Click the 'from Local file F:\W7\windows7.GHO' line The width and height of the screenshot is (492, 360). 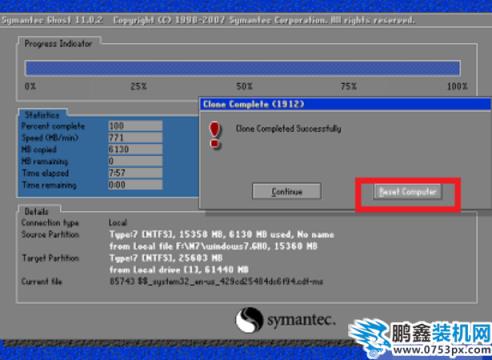tap(213, 246)
